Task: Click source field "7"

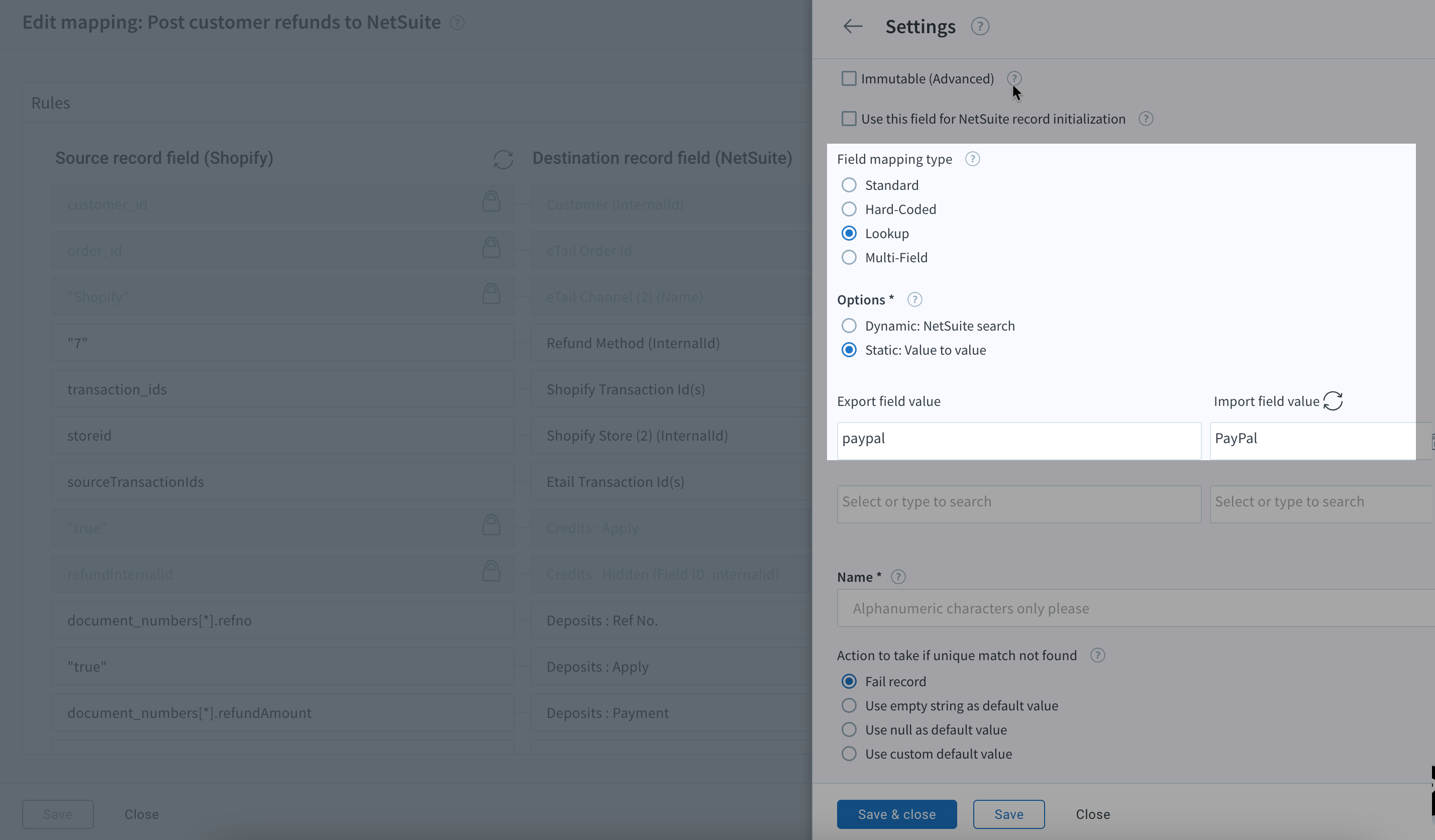Action: (x=282, y=343)
